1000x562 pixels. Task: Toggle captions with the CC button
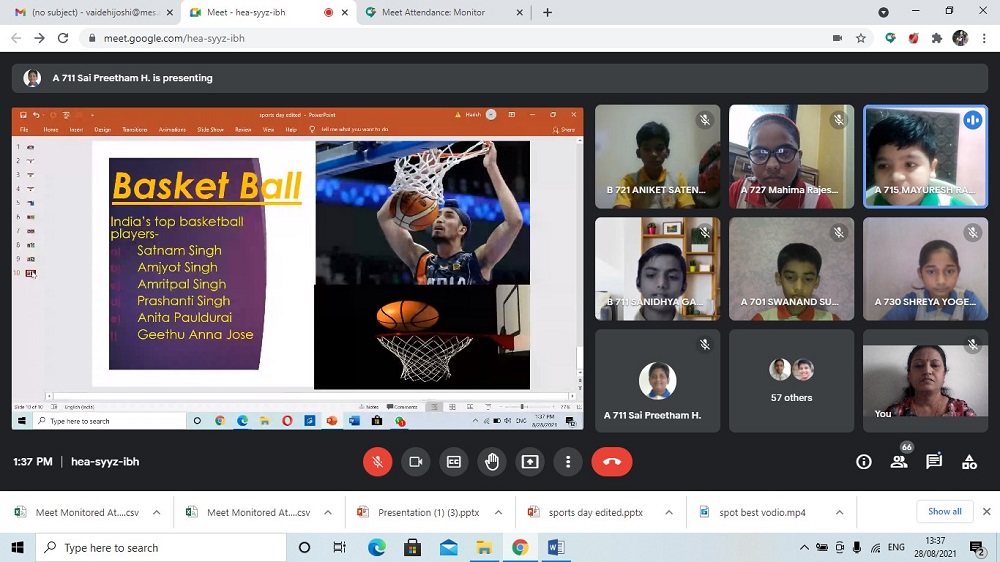click(x=453, y=462)
